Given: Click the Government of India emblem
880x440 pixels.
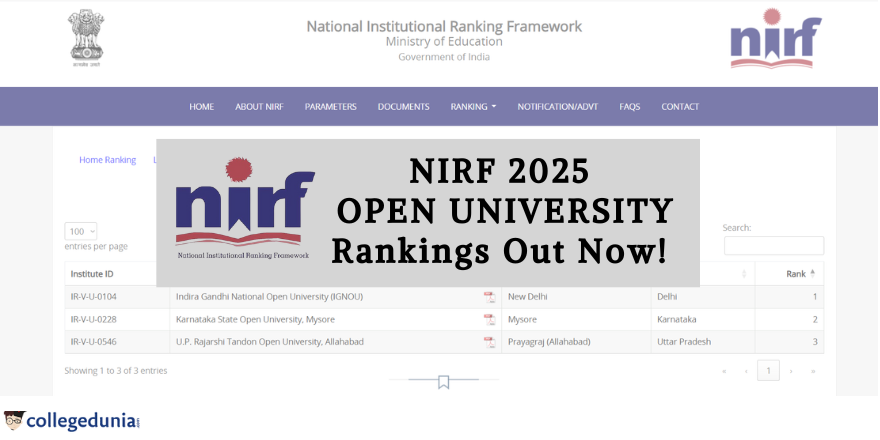Looking at the screenshot, I should [x=86, y=38].
